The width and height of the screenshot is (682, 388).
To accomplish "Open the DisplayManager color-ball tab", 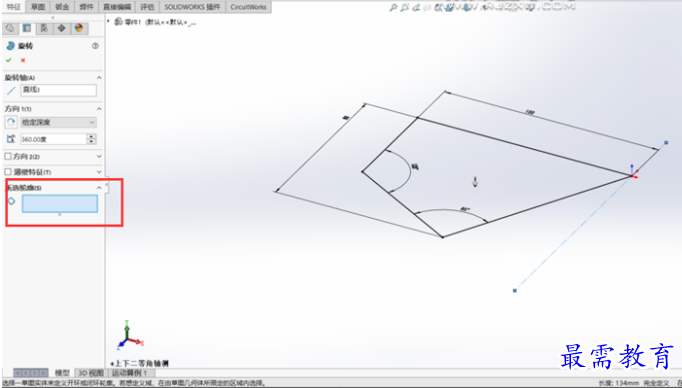I will coord(79,28).
